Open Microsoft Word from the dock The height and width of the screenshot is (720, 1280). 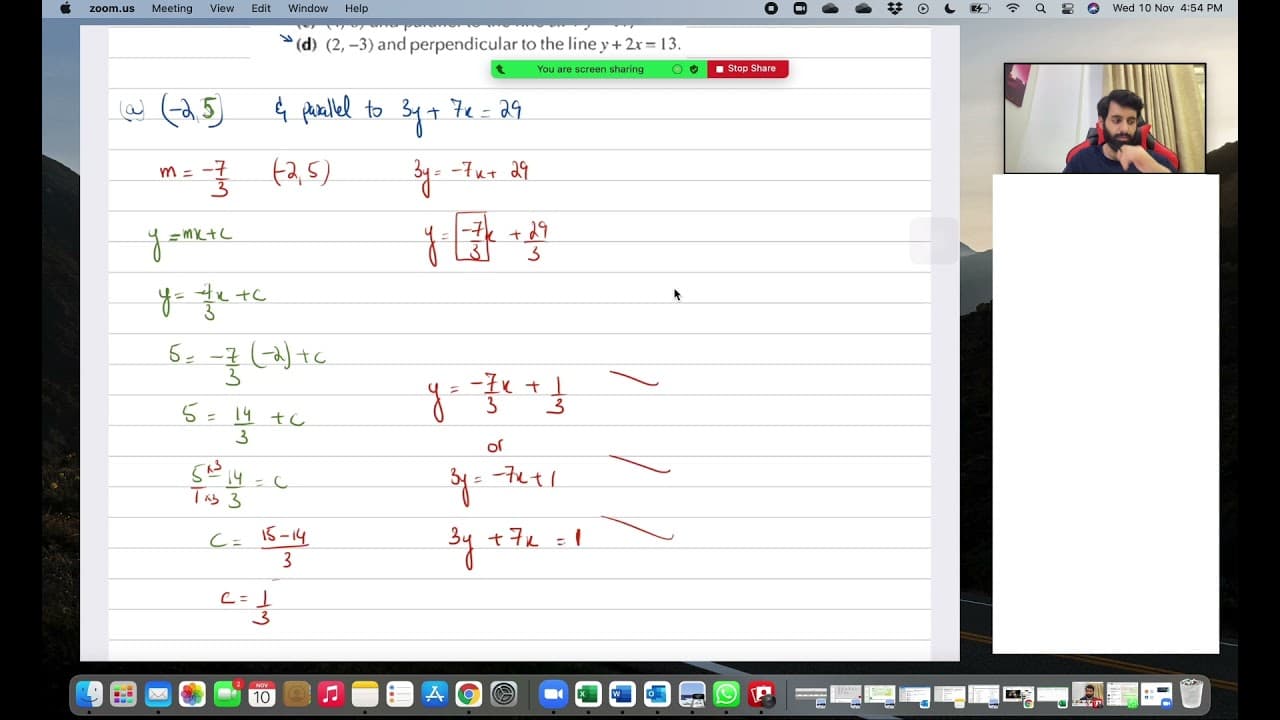click(622, 694)
